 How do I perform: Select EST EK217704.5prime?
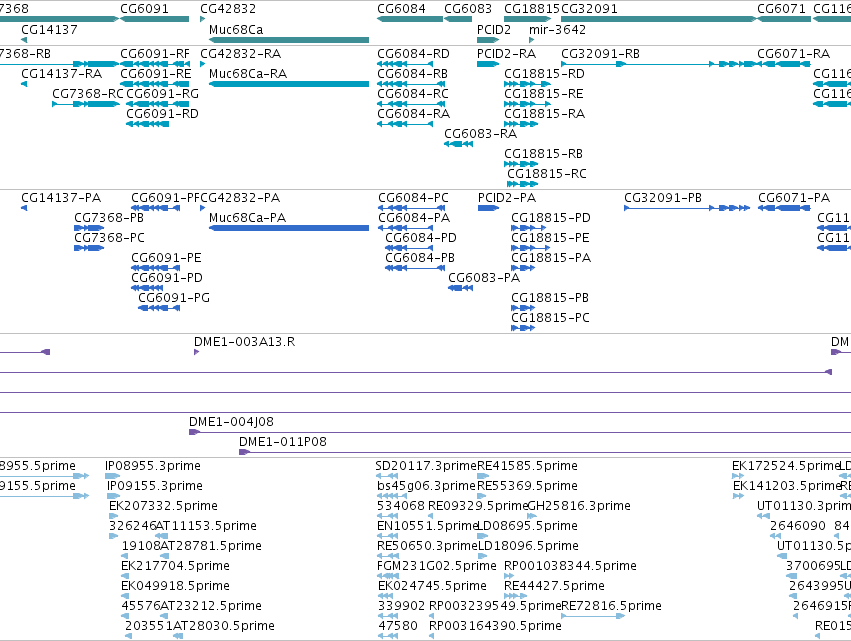(175, 566)
